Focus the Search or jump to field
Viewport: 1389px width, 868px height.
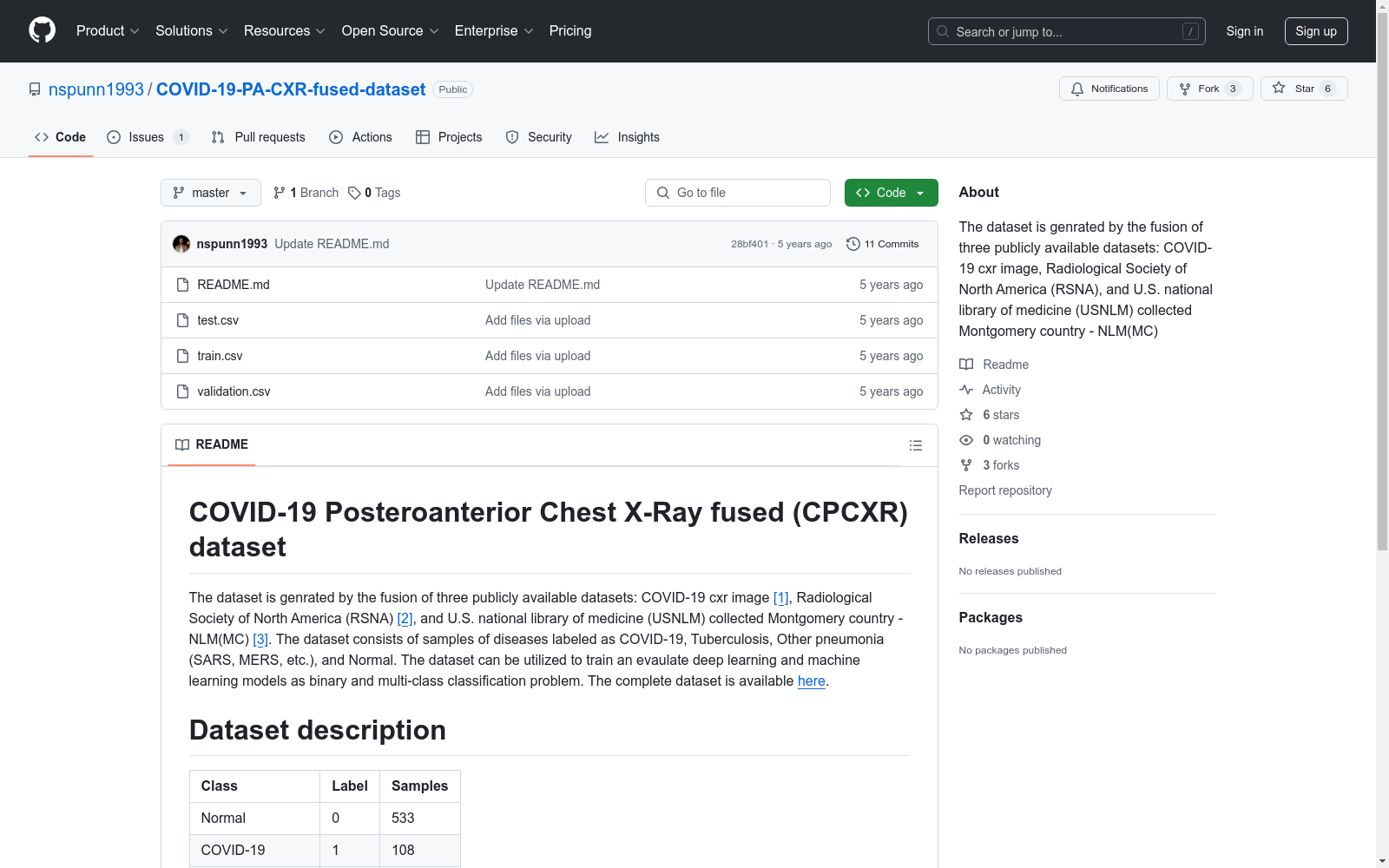(x=1067, y=31)
